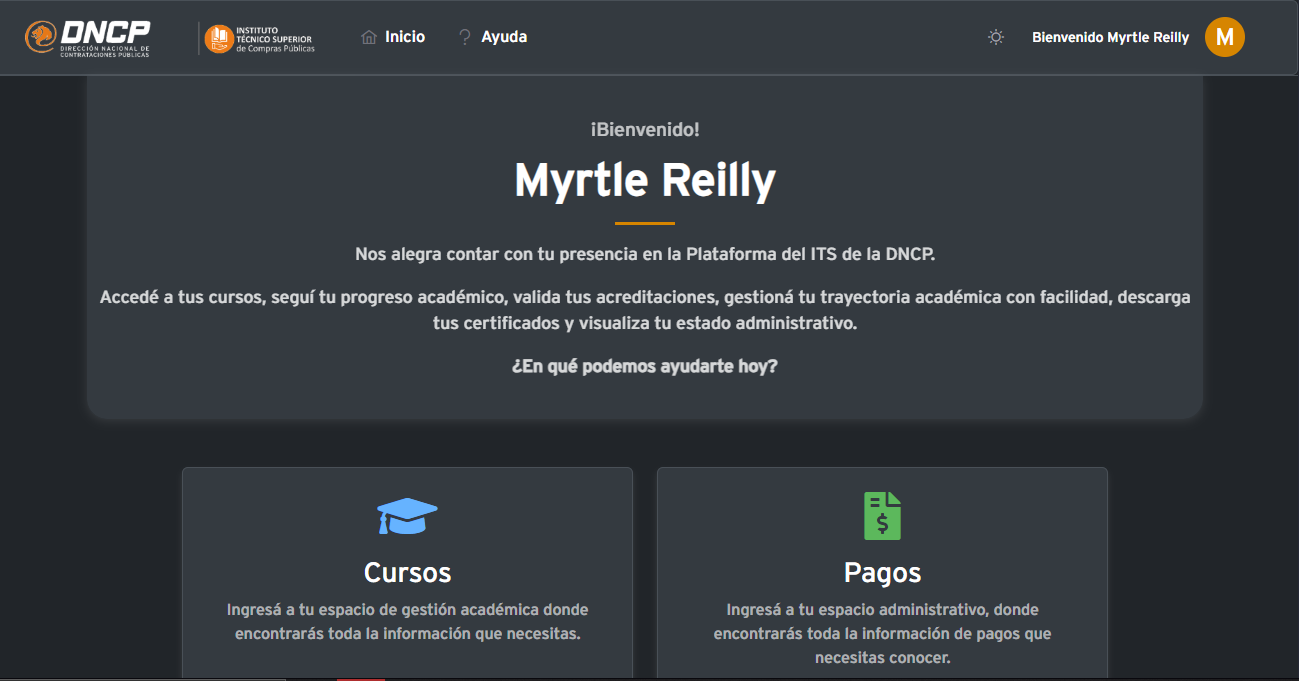Click the Cursos card description text

point(407,621)
